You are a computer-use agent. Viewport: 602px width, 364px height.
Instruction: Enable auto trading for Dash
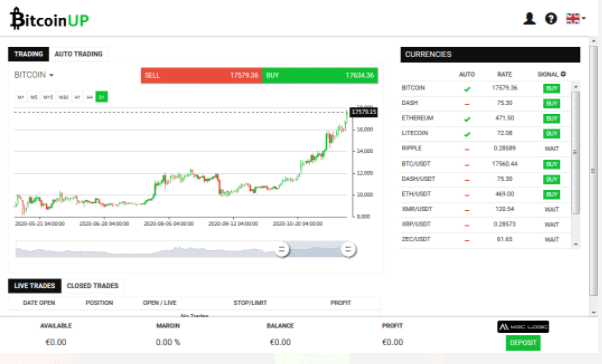click(467, 104)
